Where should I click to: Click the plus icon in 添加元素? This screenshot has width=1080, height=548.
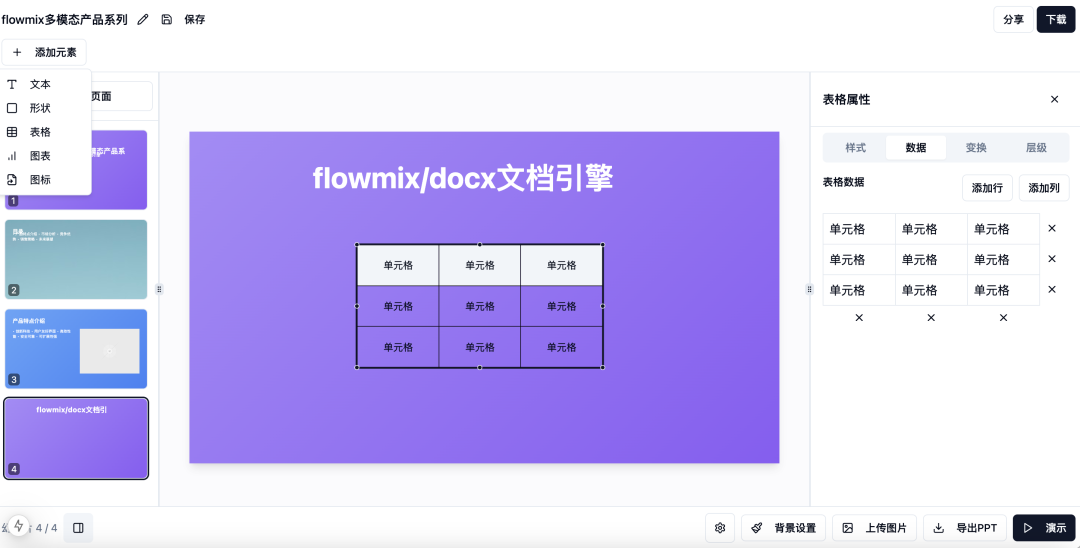tap(17, 52)
